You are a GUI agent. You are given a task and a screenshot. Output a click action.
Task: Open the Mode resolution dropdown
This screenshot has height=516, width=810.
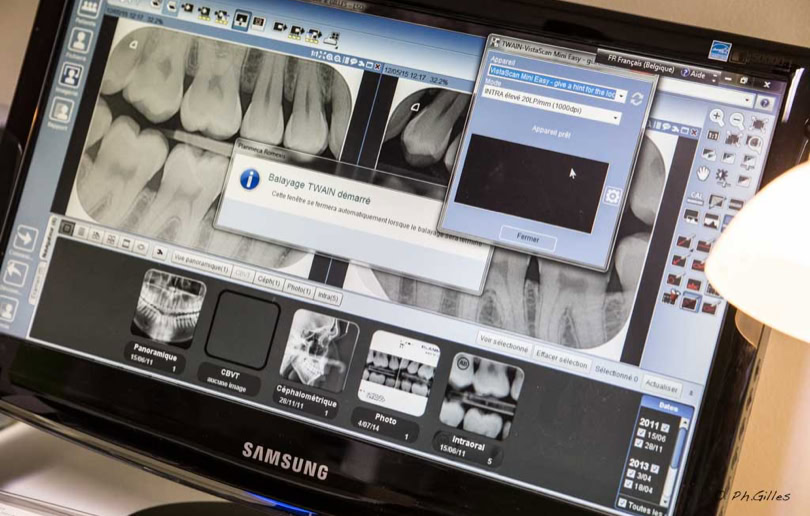(617, 117)
